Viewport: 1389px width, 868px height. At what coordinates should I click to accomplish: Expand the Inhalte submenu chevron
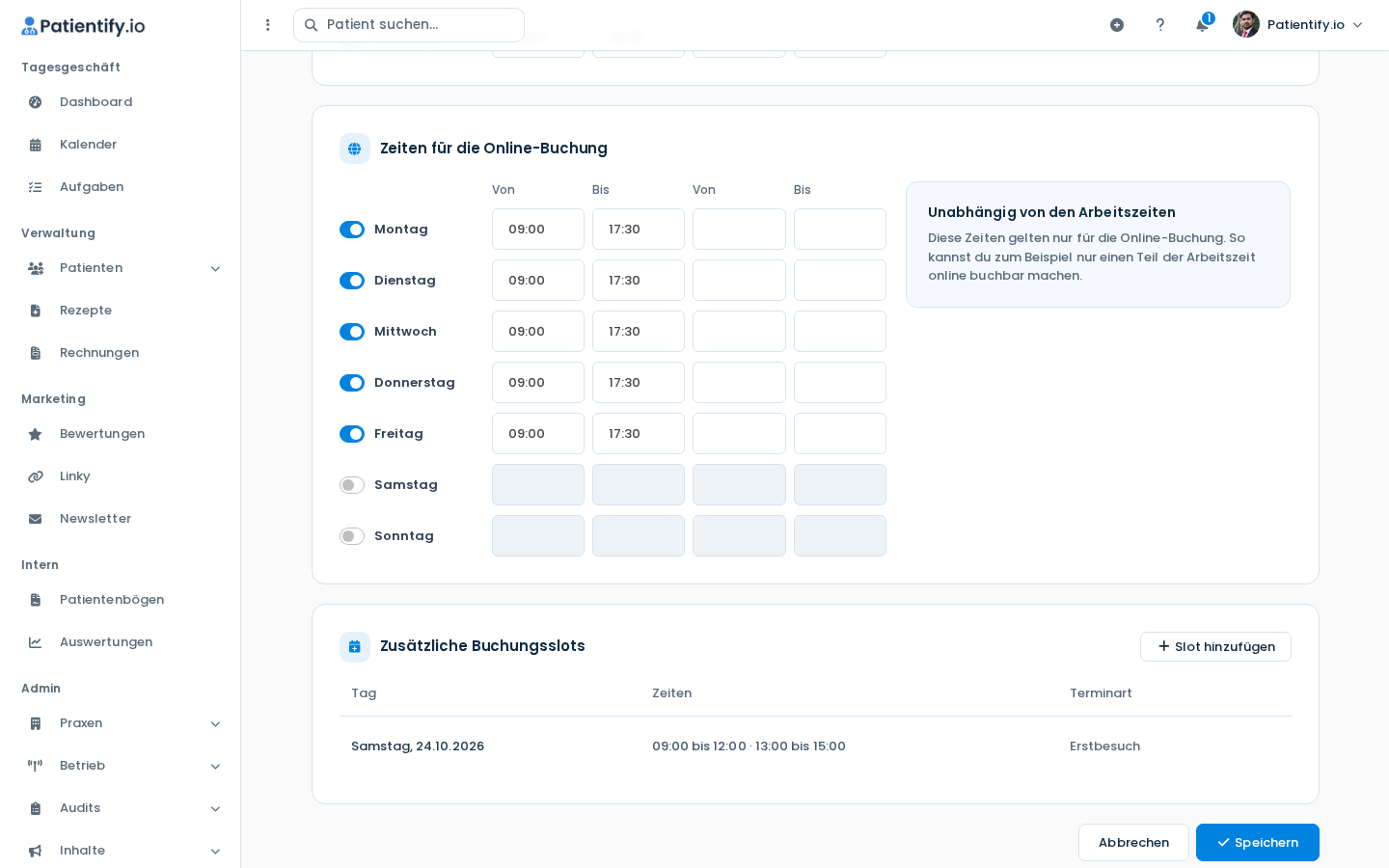click(x=216, y=852)
